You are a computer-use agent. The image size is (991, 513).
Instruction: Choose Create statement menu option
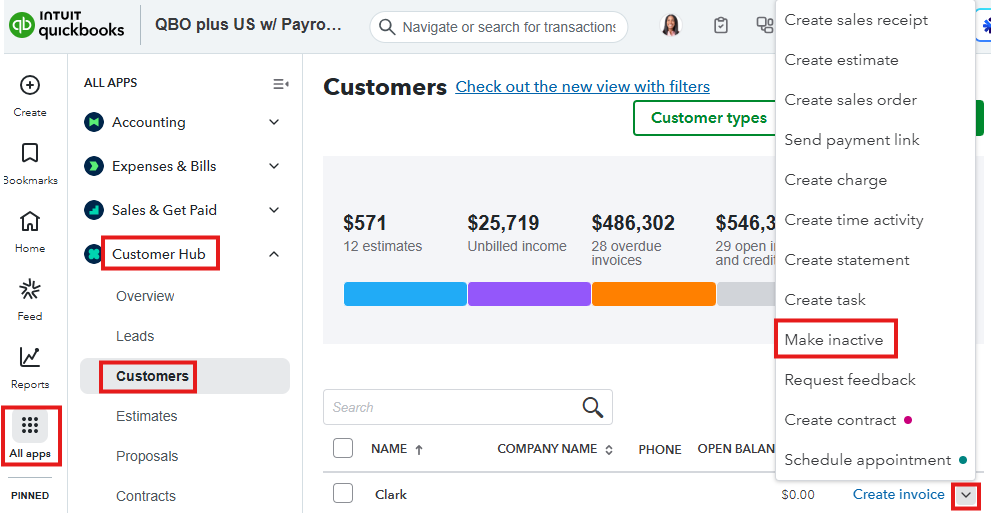click(846, 260)
